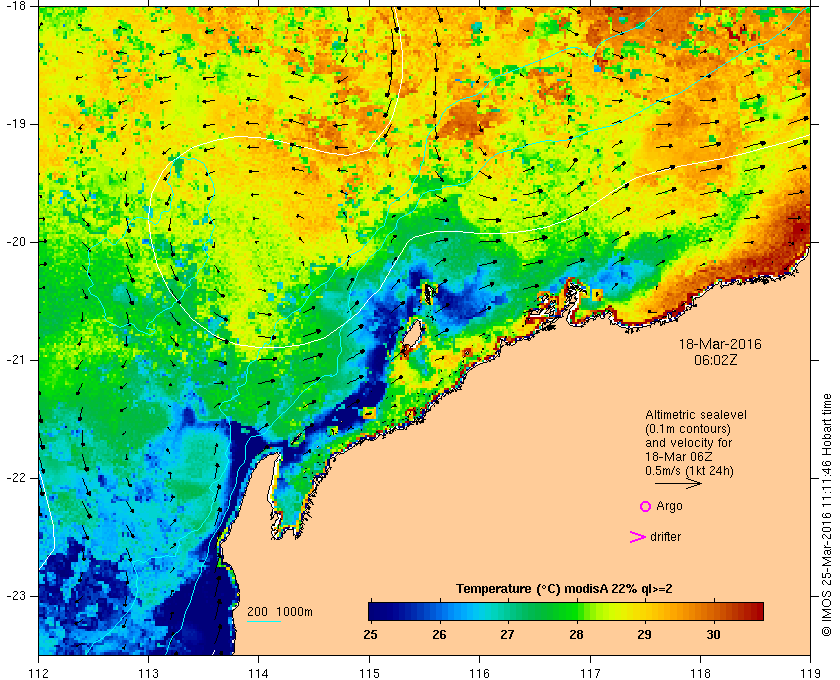Screen dimensions: 840x680
Task: Click the 'Altimetric sealevel' legend text
Action: tap(695, 415)
